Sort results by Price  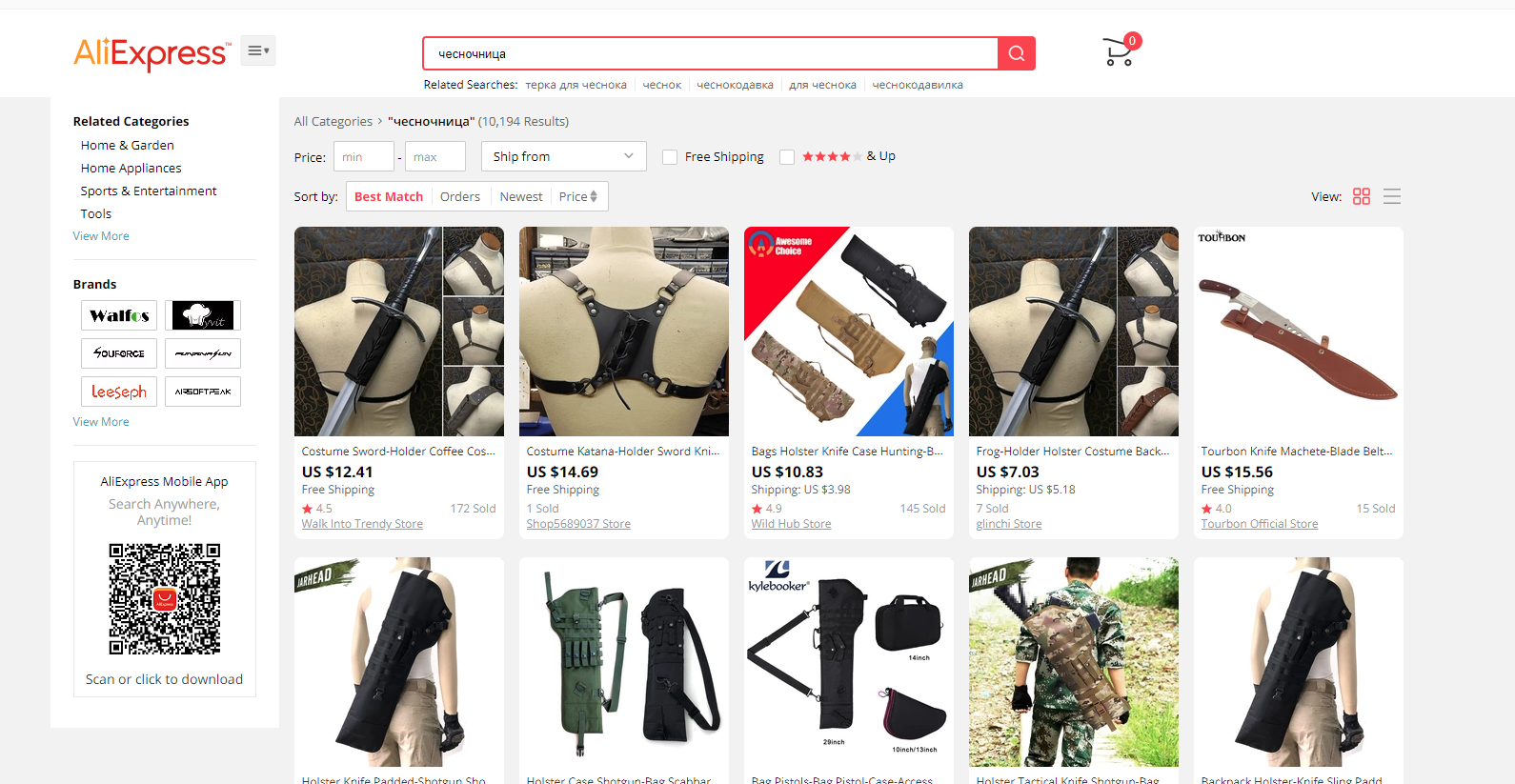(578, 196)
